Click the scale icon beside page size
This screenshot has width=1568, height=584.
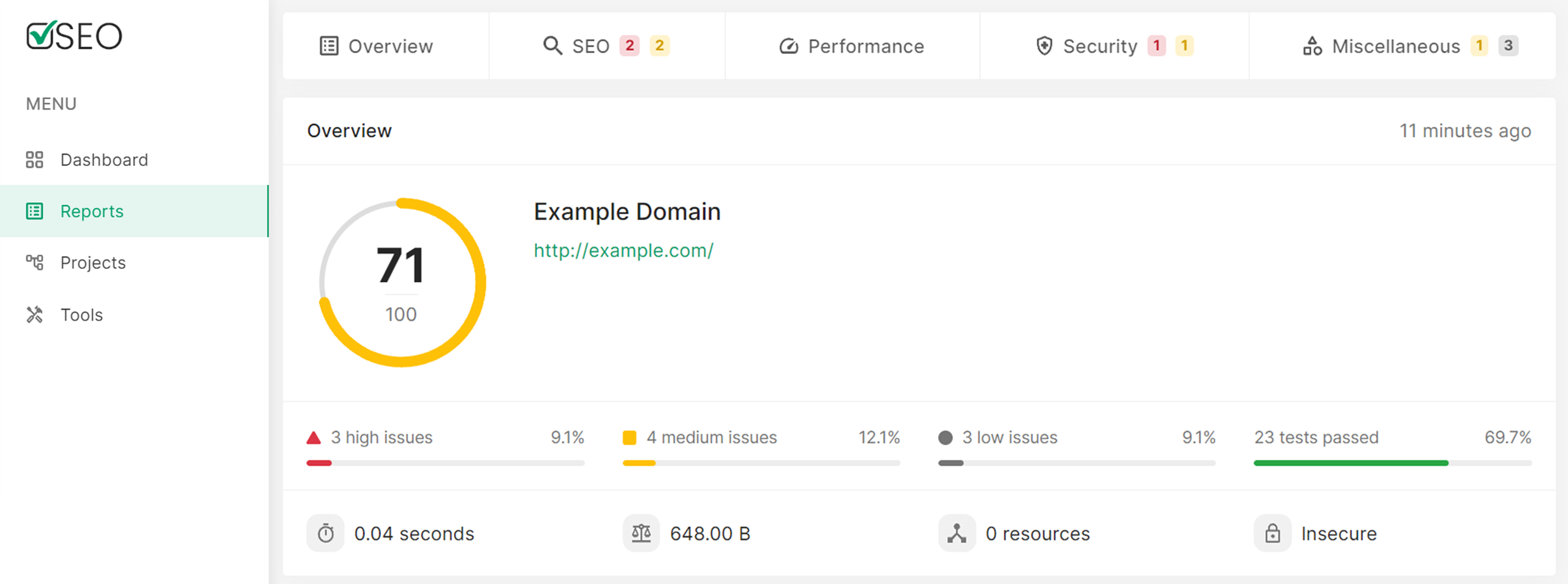coord(641,533)
